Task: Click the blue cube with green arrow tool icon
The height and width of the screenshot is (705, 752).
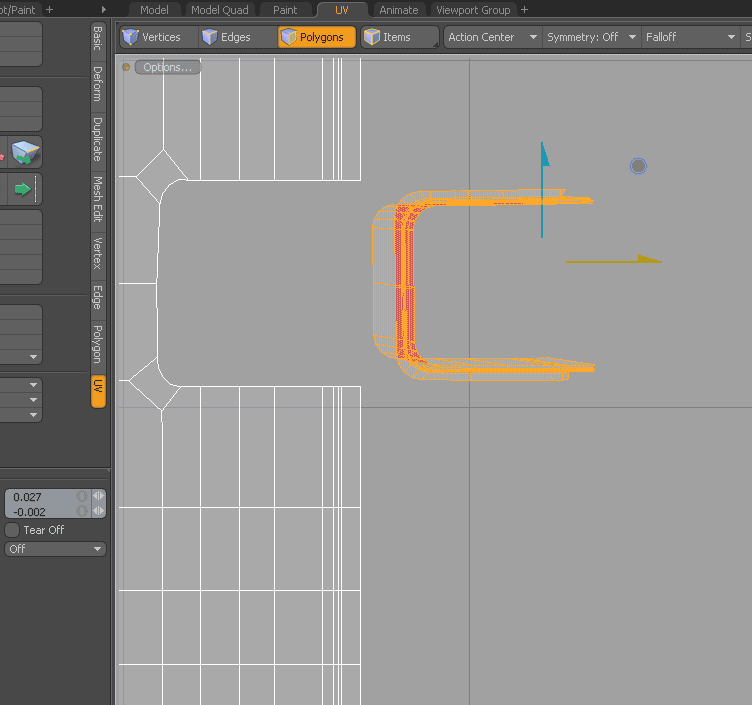Action: tap(25, 153)
